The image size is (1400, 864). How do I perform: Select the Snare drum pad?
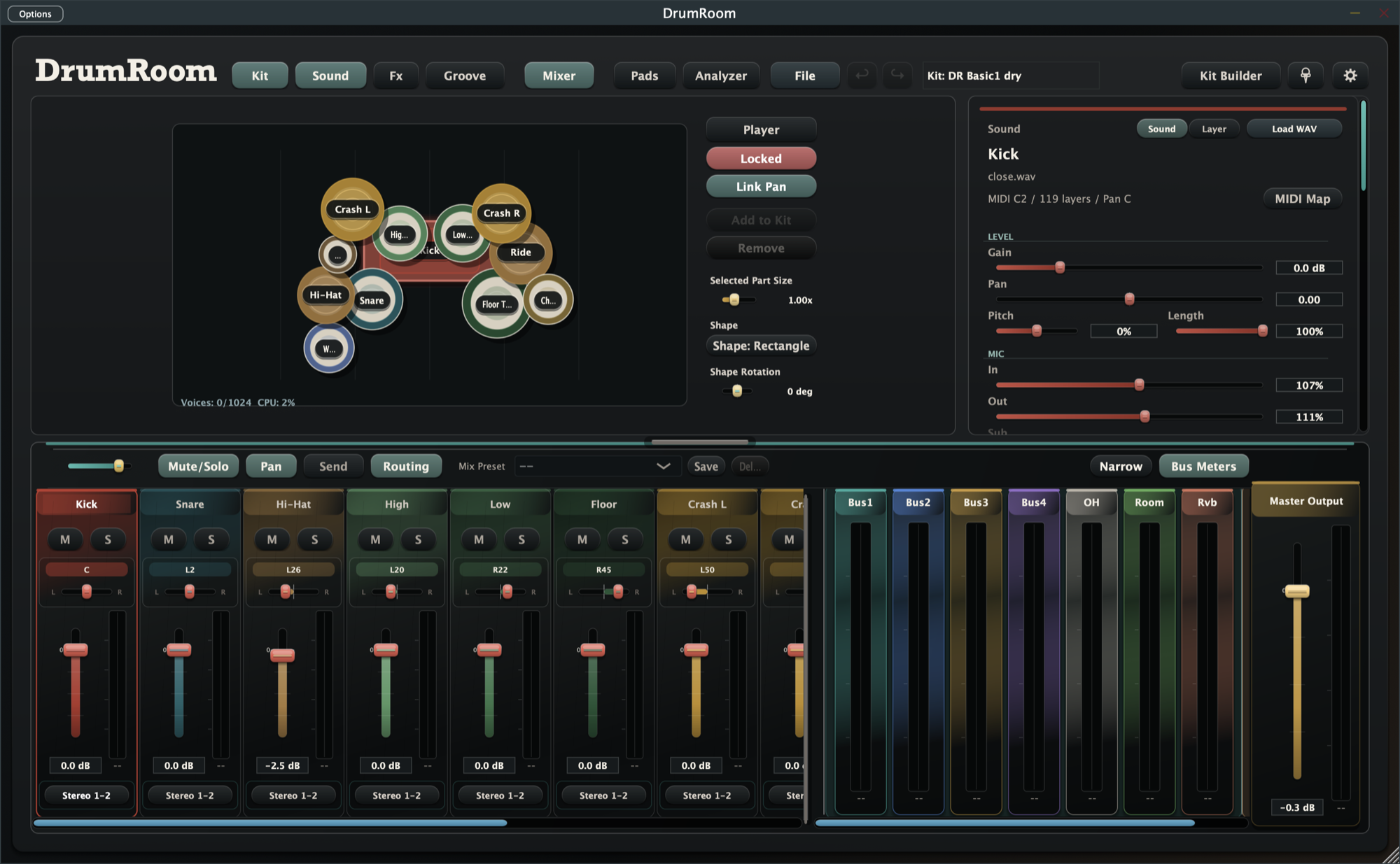tap(372, 301)
